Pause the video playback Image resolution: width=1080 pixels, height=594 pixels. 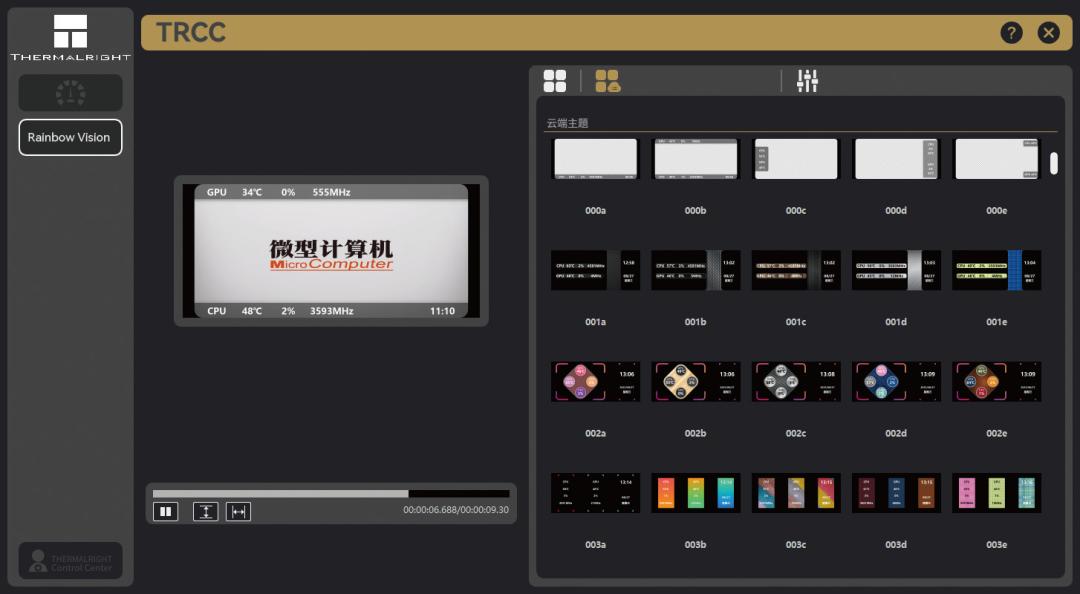point(165,511)
